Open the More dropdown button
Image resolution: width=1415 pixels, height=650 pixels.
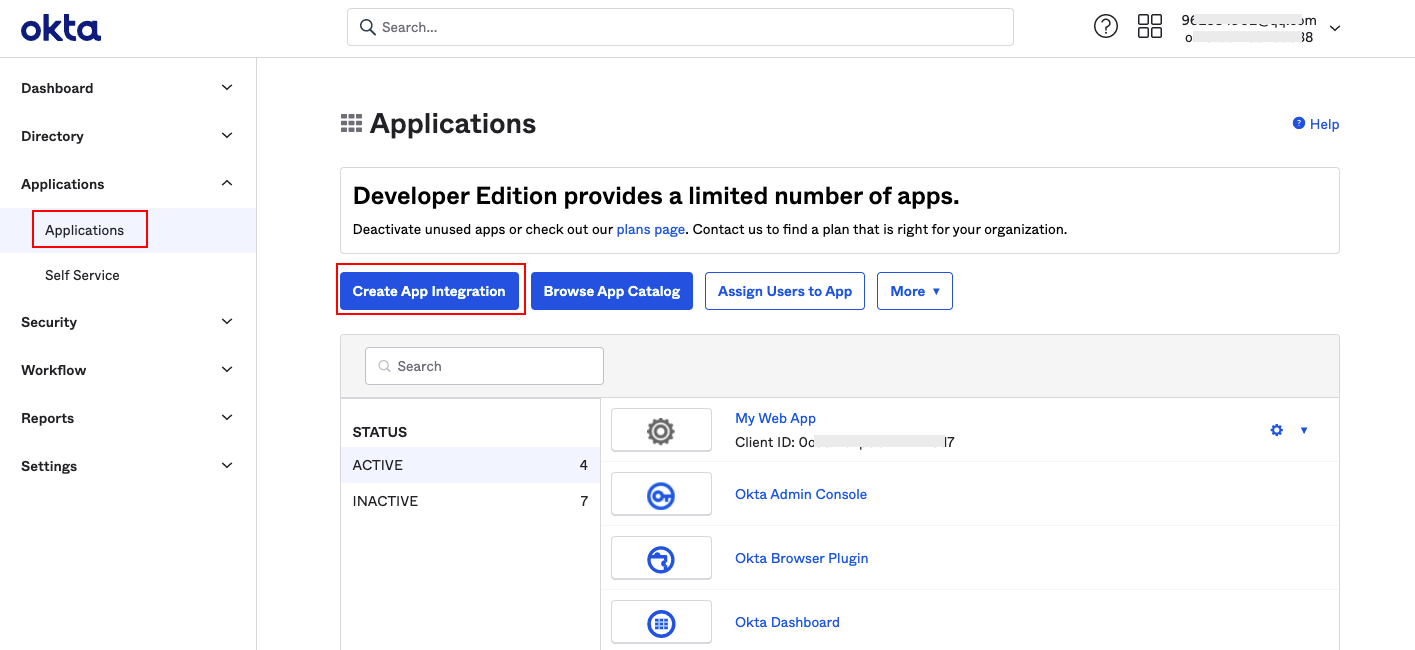click(x=915, y=291)
